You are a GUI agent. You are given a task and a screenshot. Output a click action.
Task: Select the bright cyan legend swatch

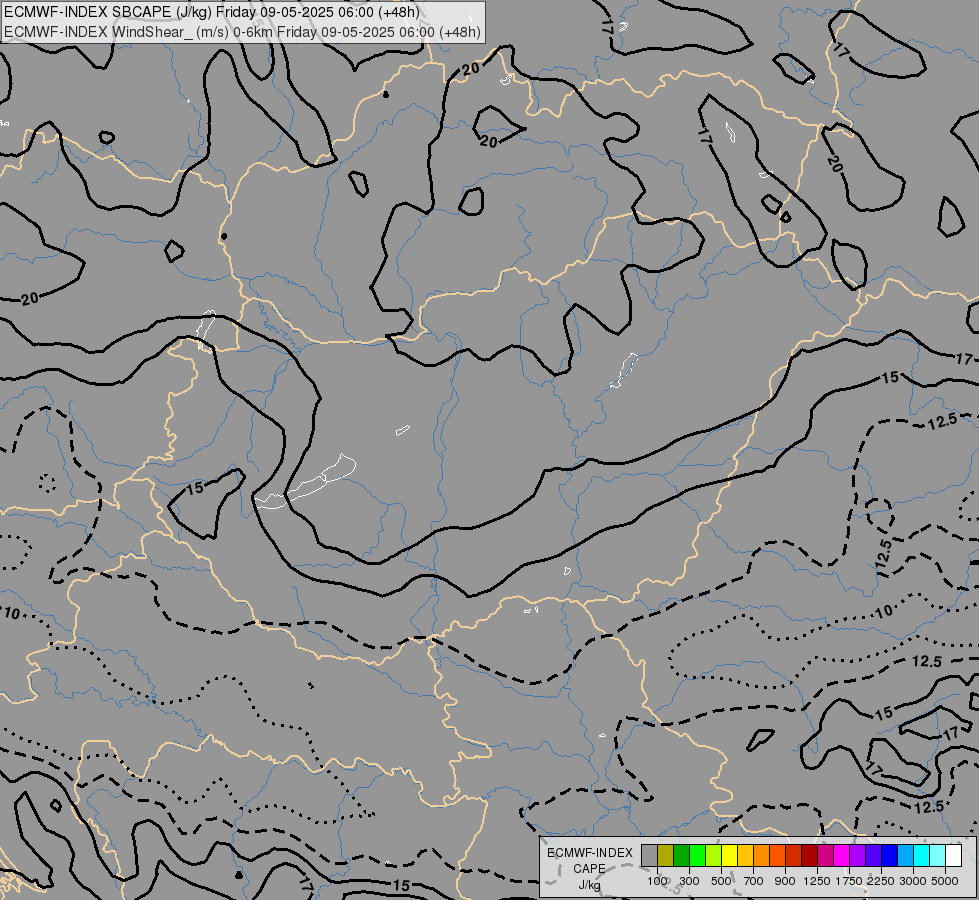click(x=922, y=856)
